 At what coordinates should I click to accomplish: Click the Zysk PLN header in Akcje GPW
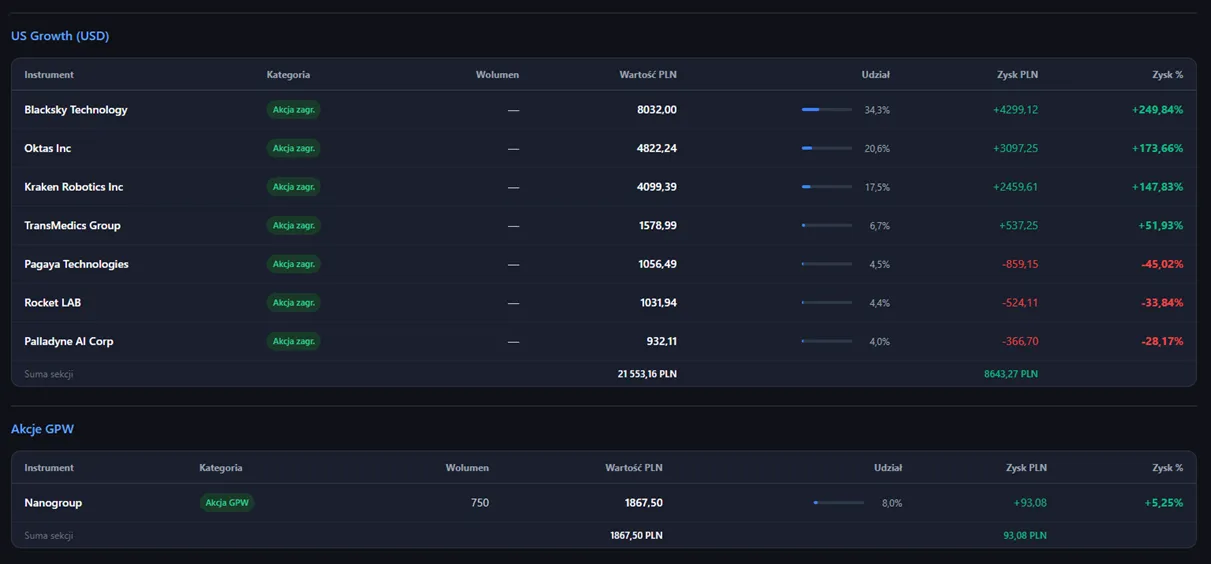[x=1026, y=468]
